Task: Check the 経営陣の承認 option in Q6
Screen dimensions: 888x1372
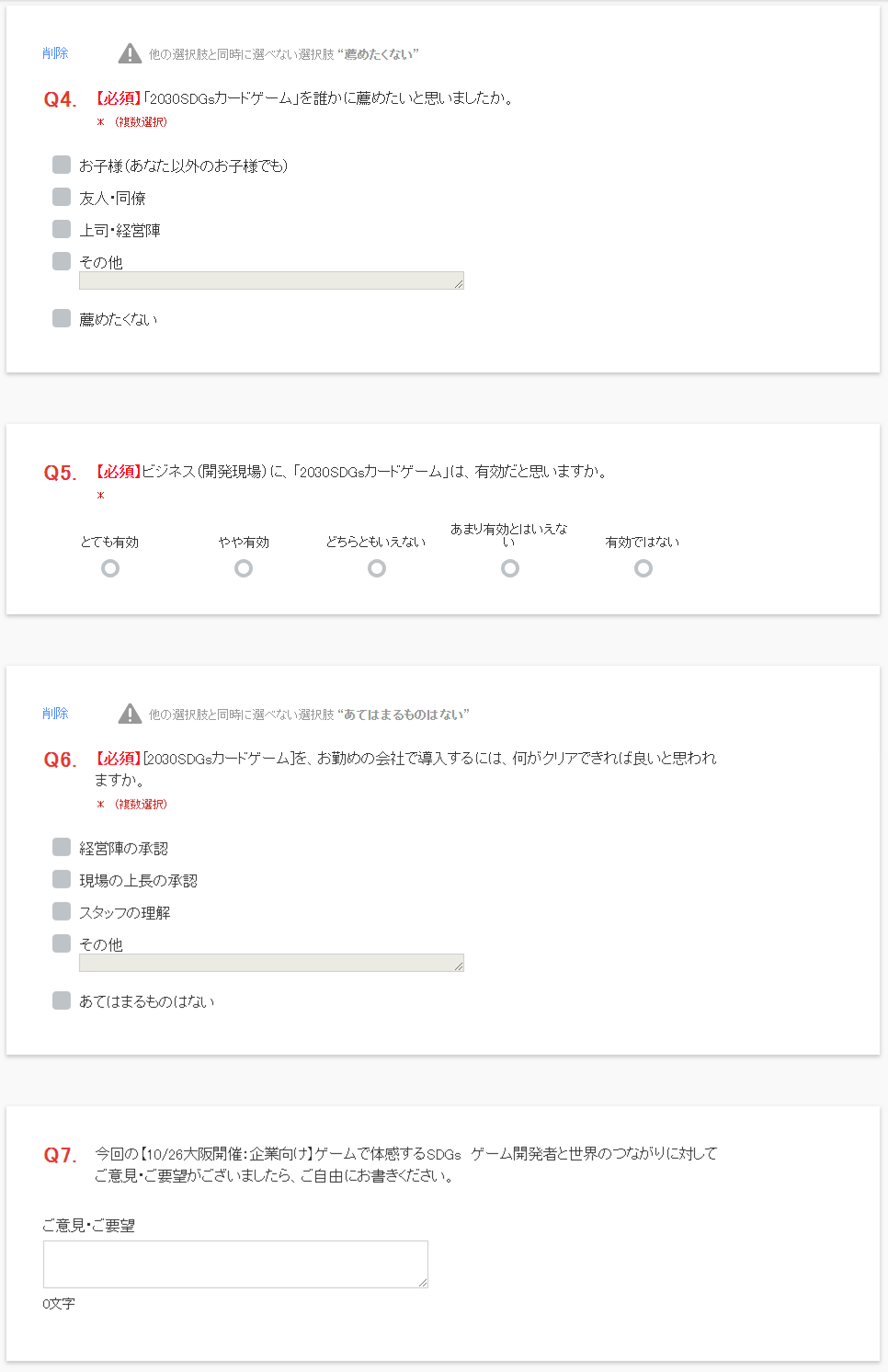Action: pyautogui.click(x=61, y=846)
